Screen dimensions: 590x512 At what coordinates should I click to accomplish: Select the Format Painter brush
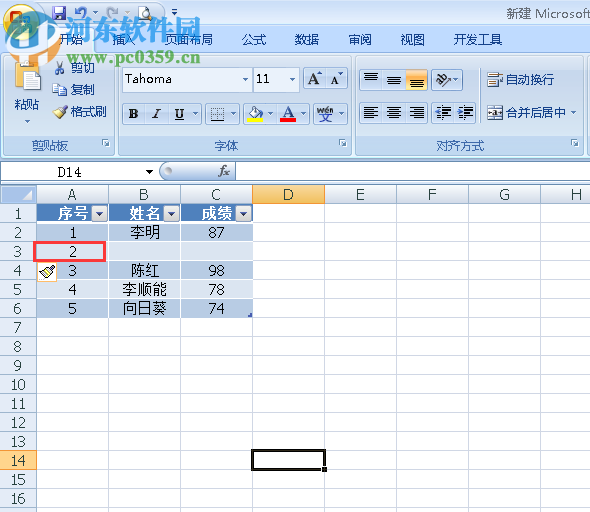(60, 112)
